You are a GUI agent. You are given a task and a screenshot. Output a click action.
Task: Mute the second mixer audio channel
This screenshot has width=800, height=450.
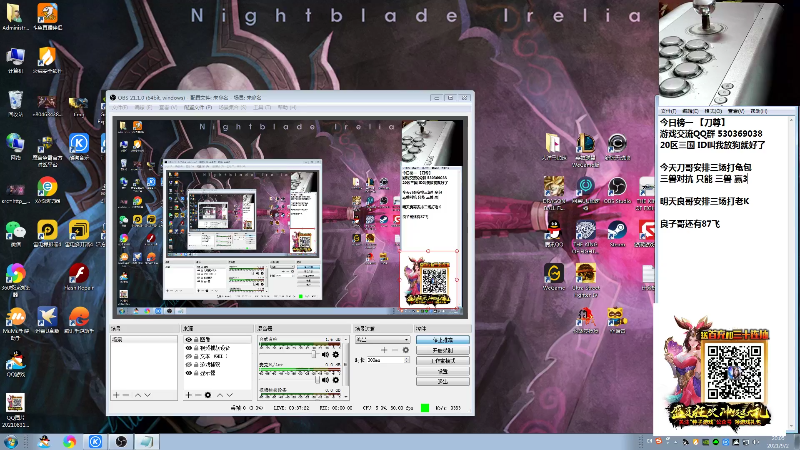[x=325, y=380]
